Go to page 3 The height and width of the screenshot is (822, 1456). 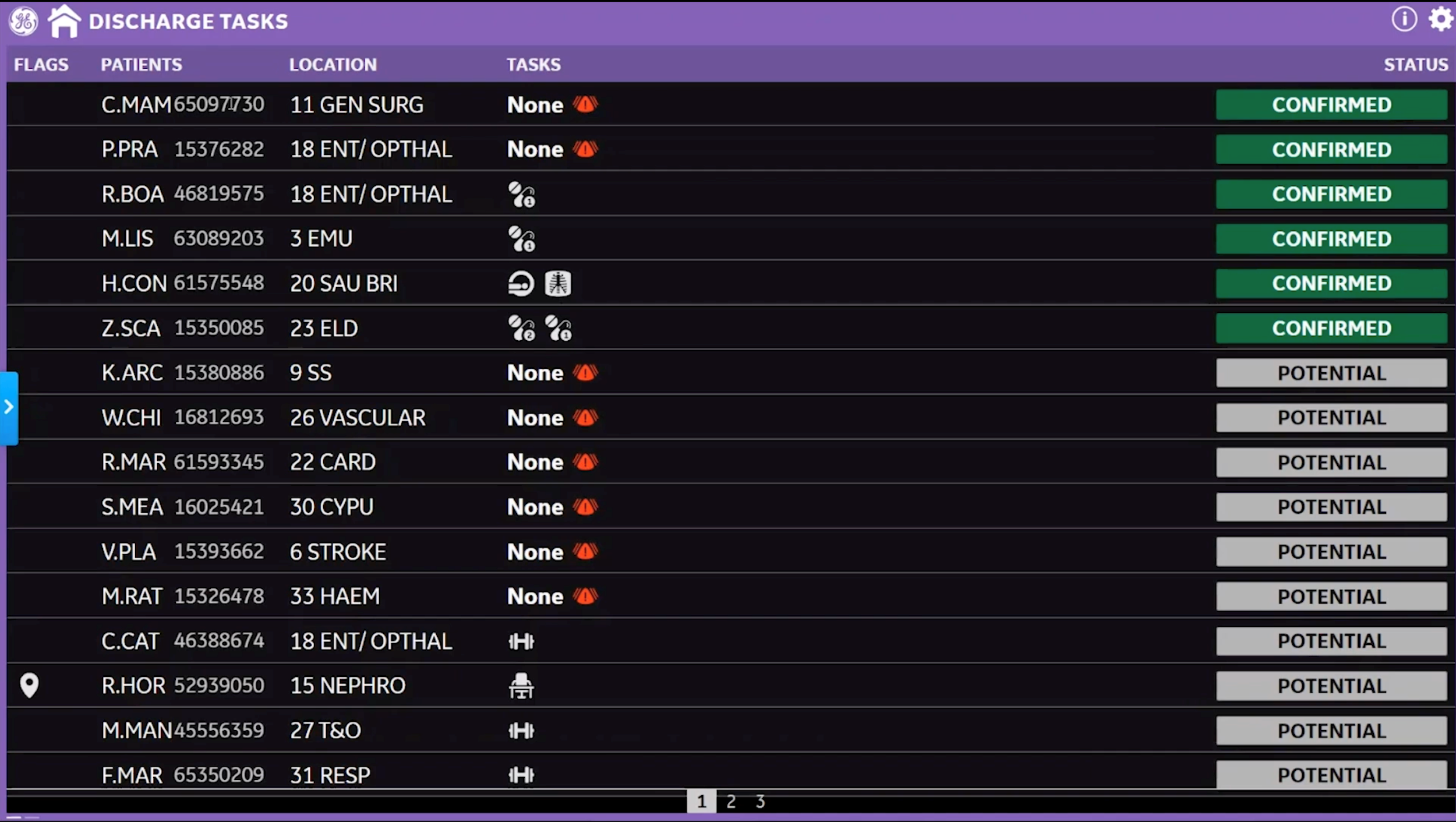point(760,802)
